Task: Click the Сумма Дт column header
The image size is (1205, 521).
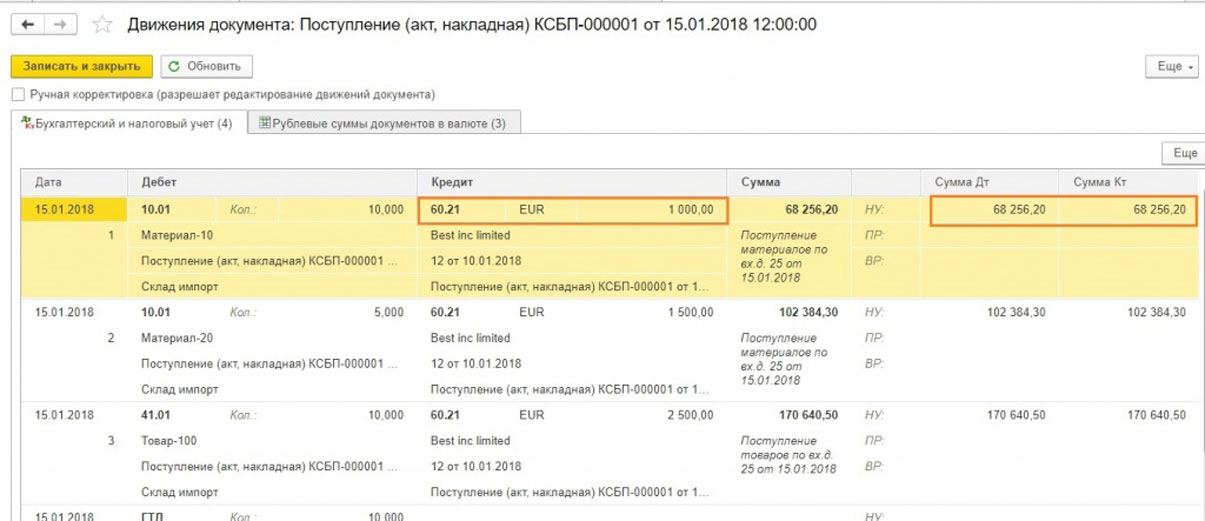Action: [961, 183]
